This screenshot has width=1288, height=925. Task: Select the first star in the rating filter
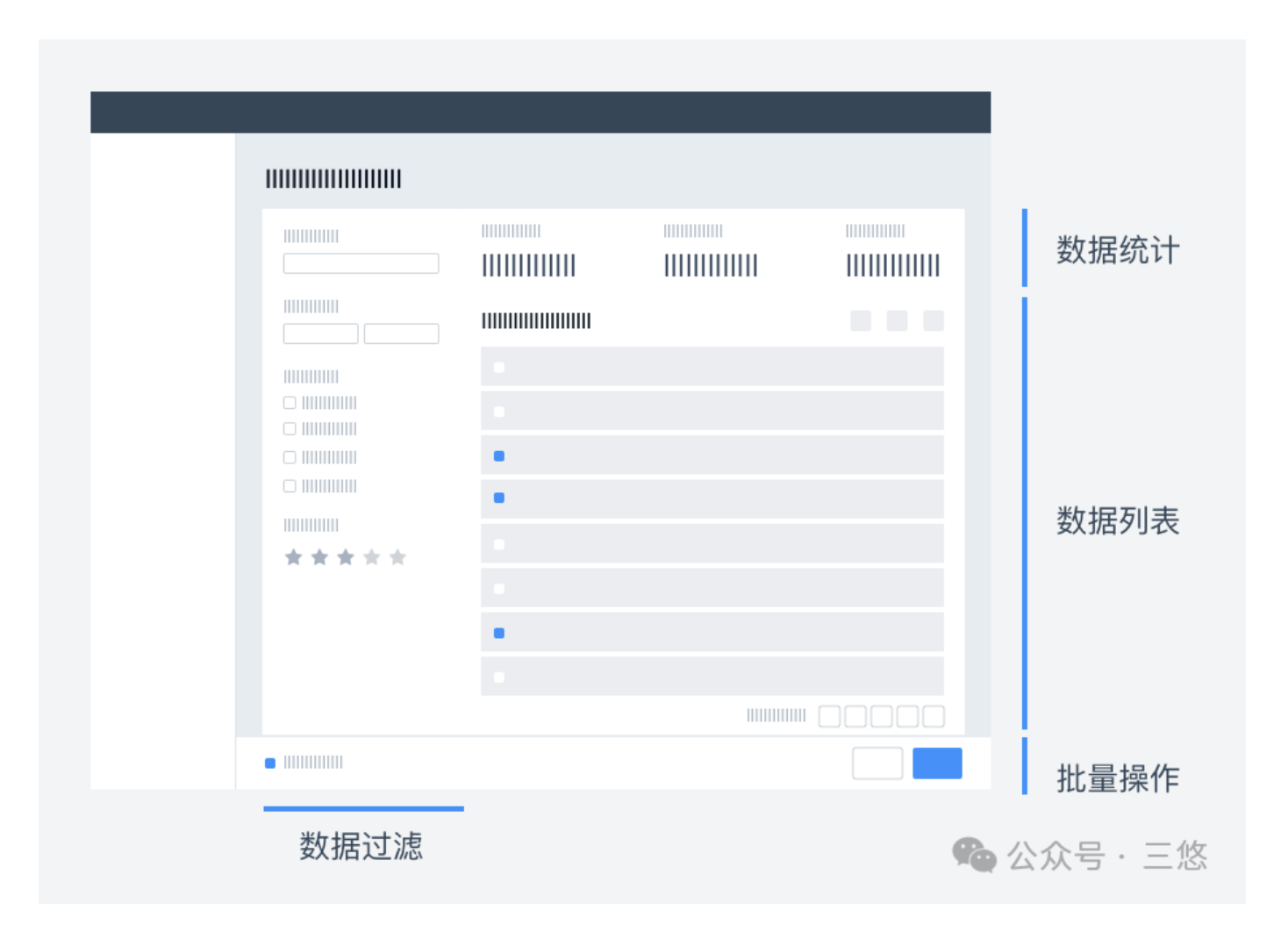(294, 557)
